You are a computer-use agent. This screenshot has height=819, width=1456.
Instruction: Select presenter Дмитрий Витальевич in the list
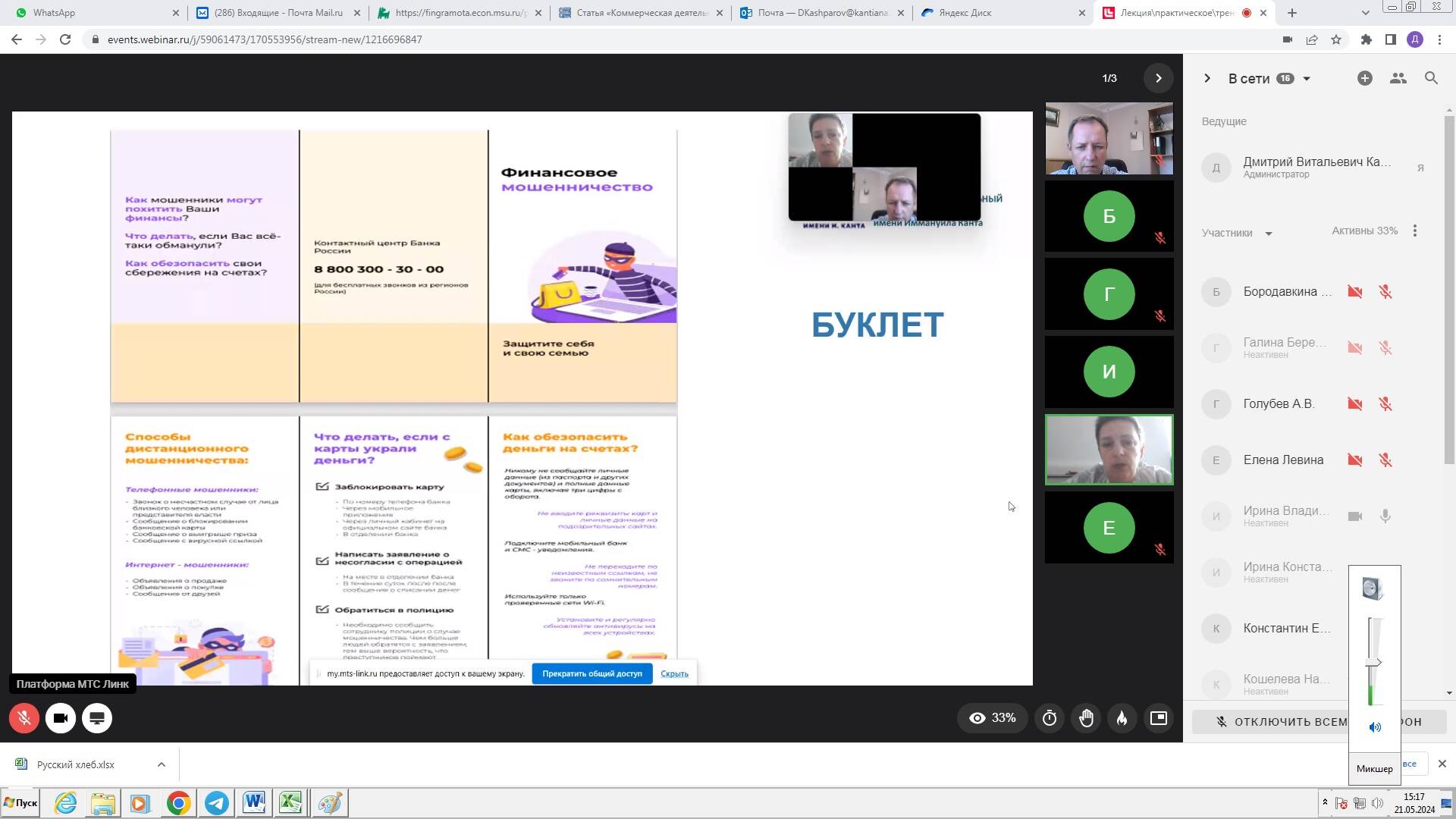pyautogui.click(x=1316, y=168)
